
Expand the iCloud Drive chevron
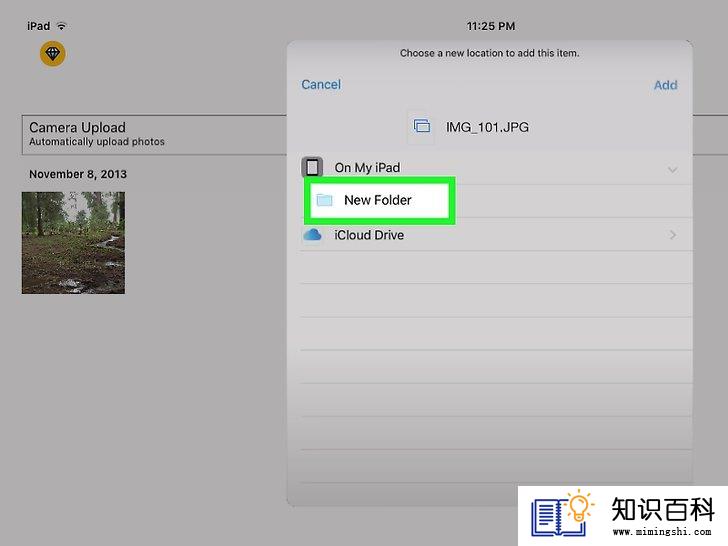pos(673,235)
